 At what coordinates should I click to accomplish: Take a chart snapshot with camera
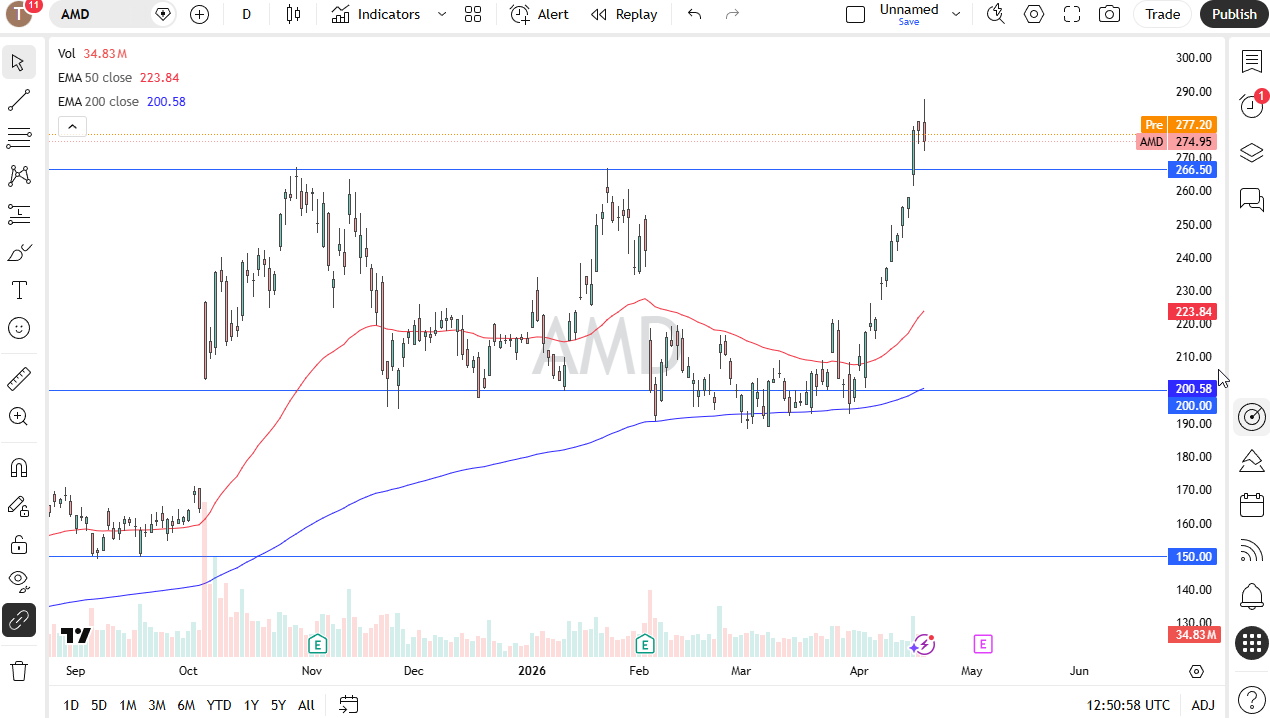pos(1109,14)
